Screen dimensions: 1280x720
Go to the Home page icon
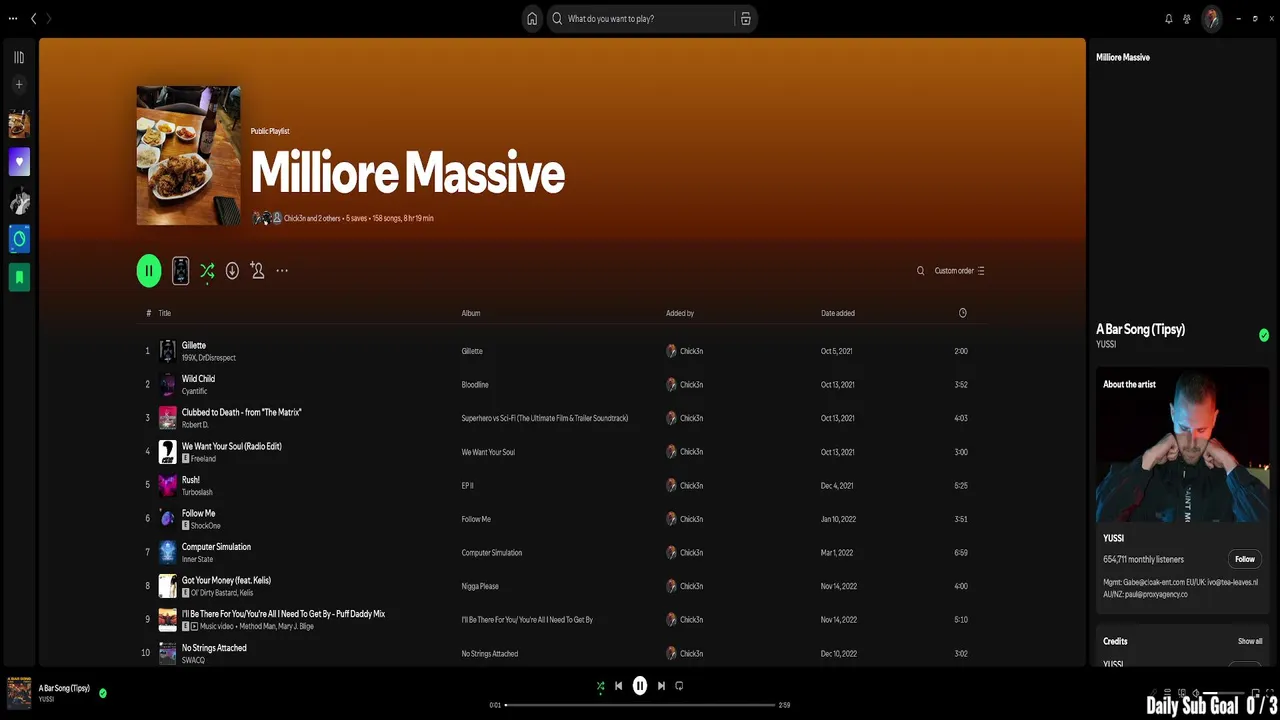coord(532,18)
